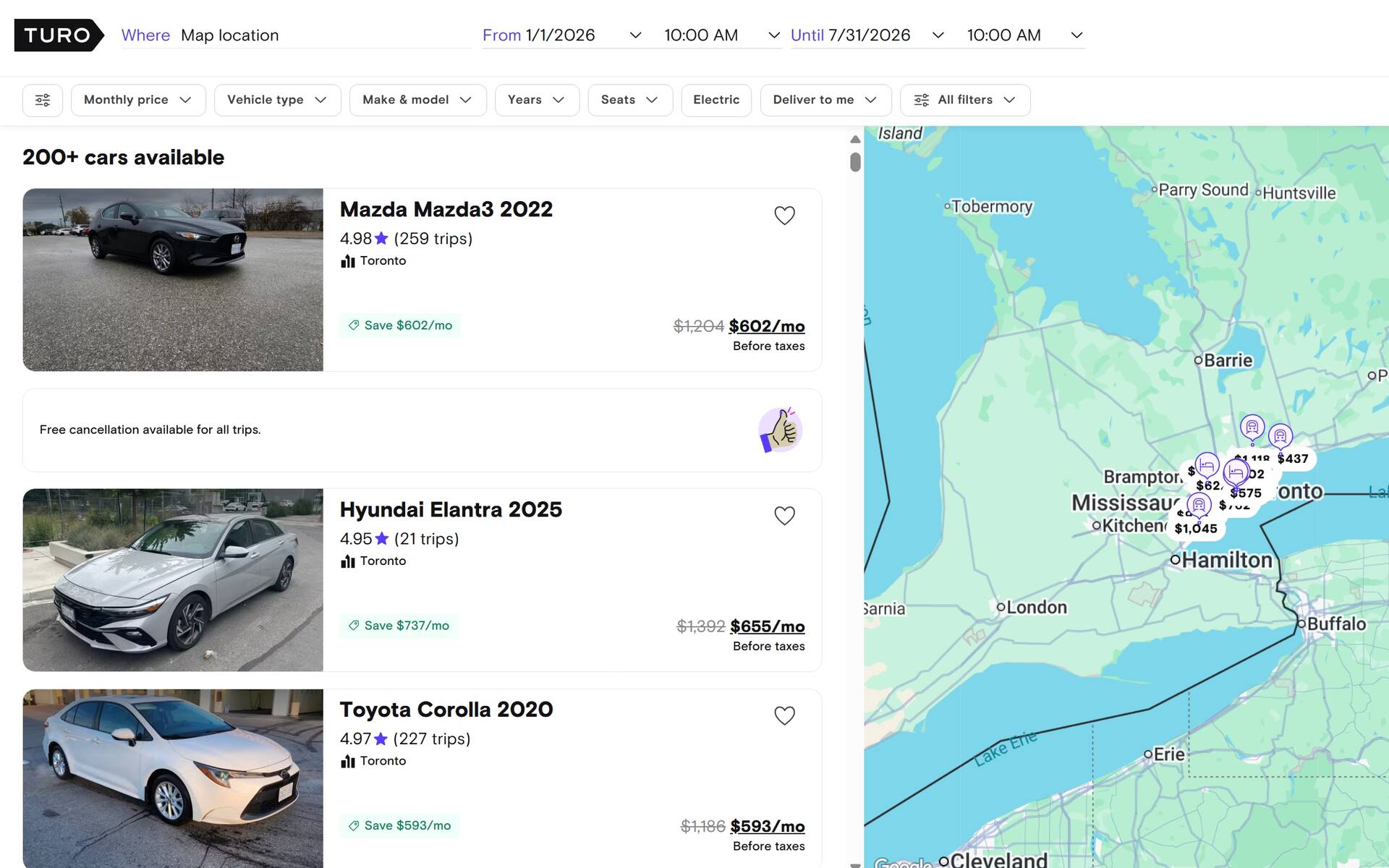Favorite the Hyundai Elantra 2025 heart
The image size is (1389, 868).
coord(784,516)
